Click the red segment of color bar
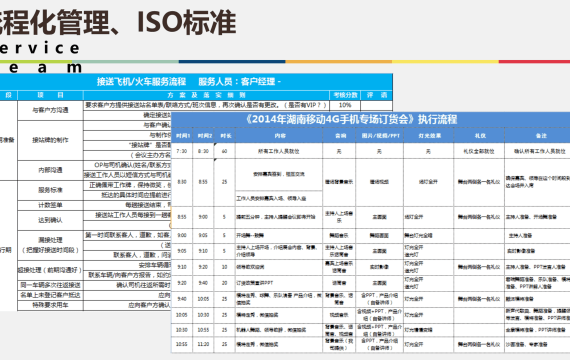 coord(534,61)
